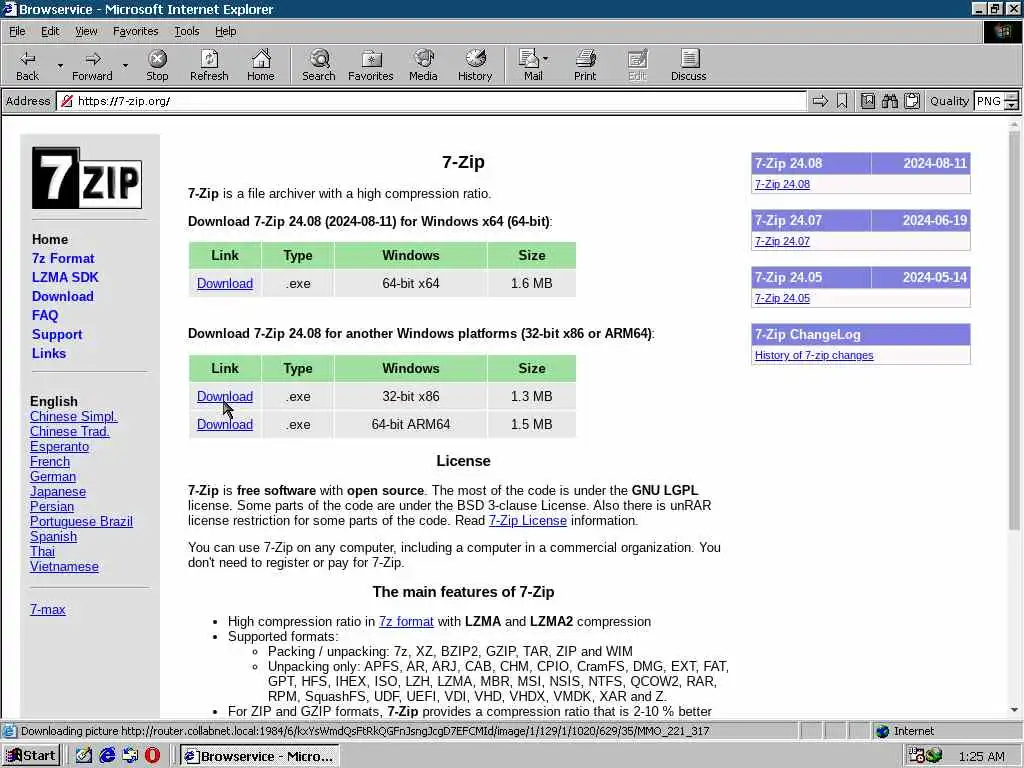Click the Quality spinner up arrow
1024x768 pixels.
[1012, 97]
